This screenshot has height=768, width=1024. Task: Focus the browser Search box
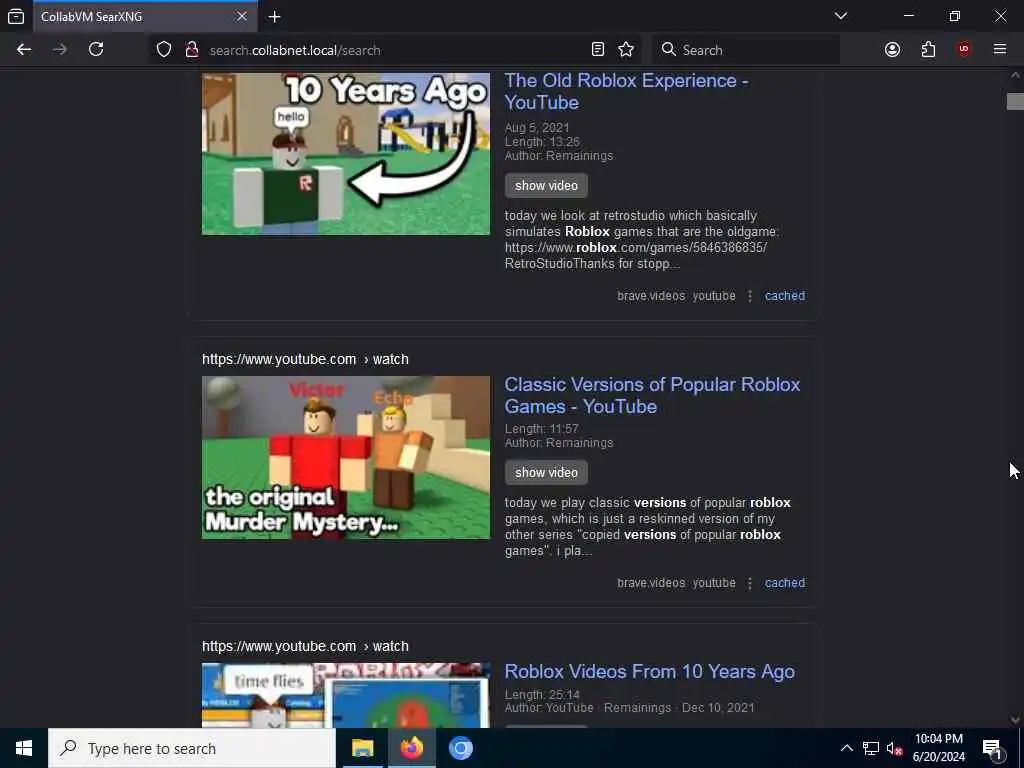coord(746,50)
